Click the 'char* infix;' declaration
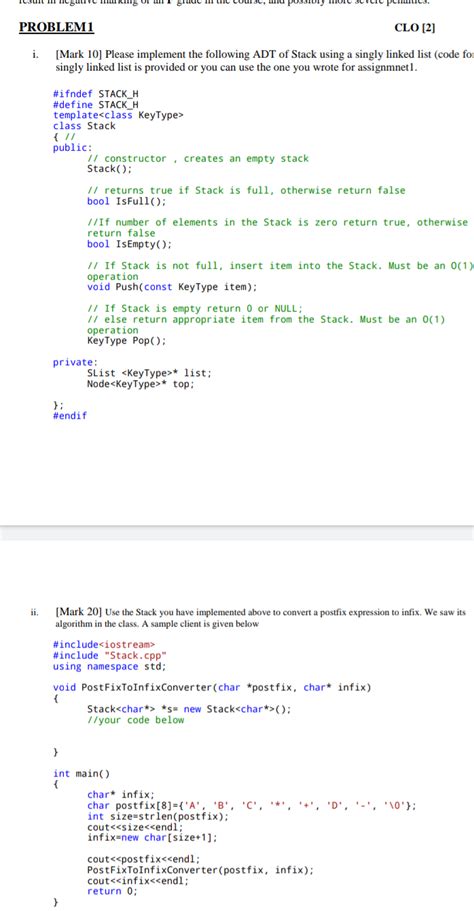The width and height of the screenshot is (474, 911). (121, 795)
